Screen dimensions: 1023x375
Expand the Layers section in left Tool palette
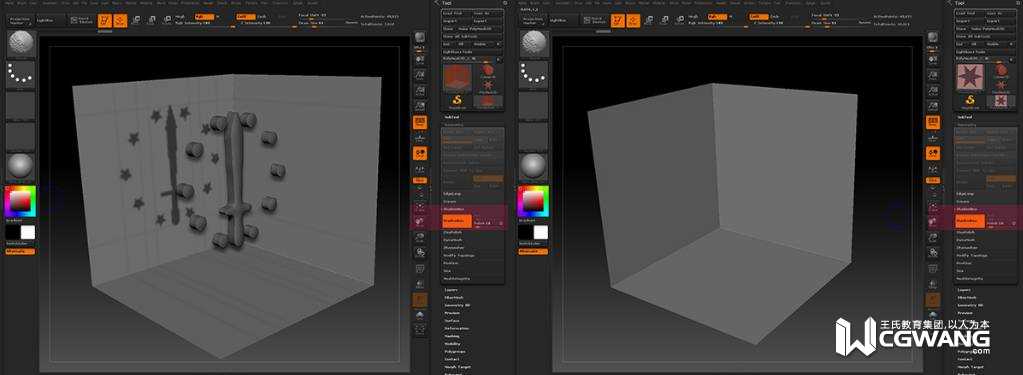coord(451,290)
